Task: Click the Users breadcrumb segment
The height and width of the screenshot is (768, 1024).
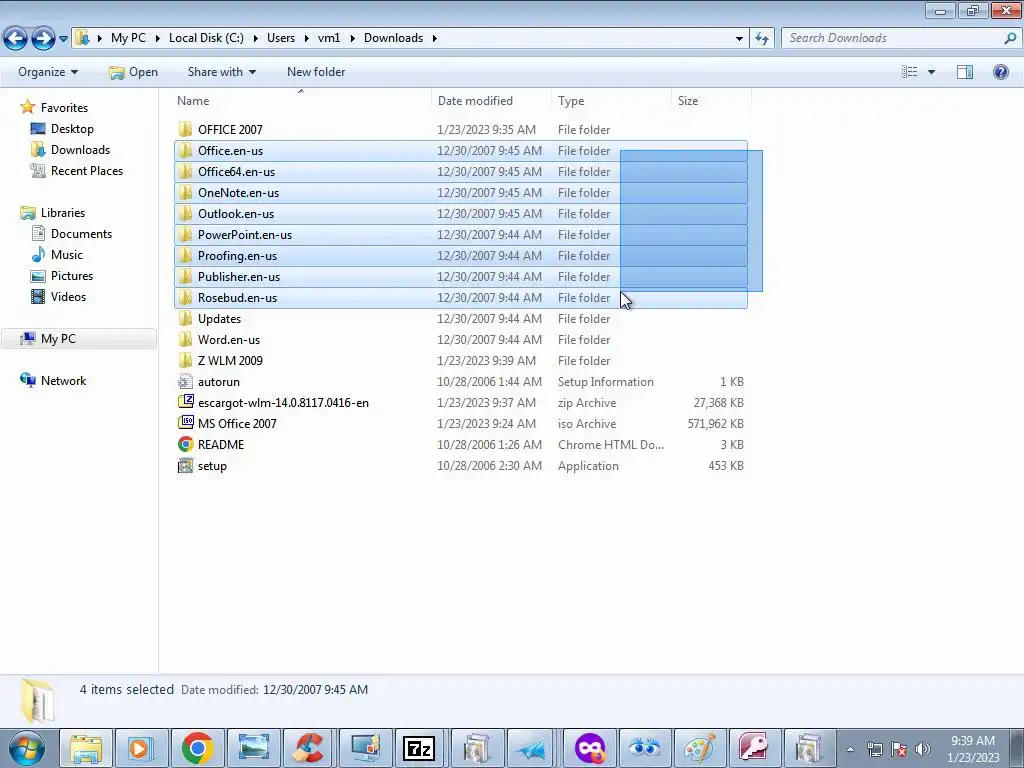Action: [281, 38]
